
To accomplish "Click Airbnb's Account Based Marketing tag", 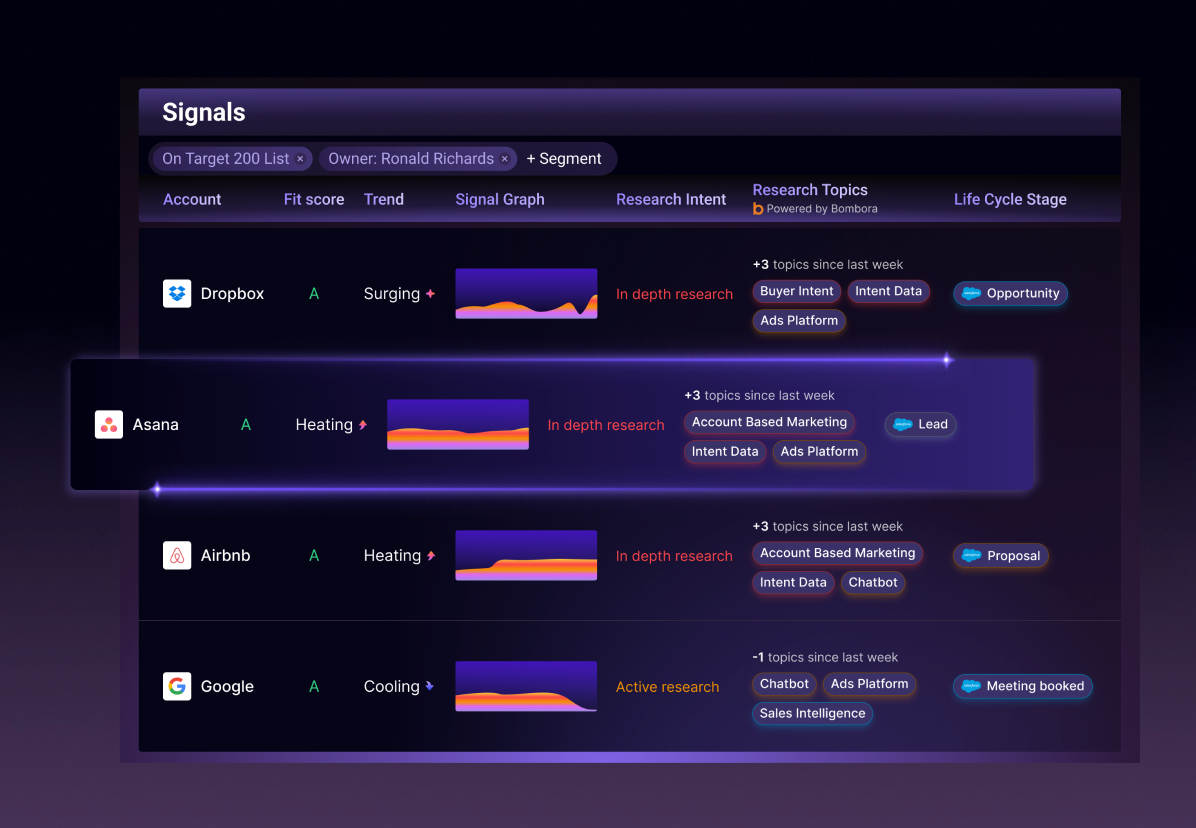I will [x=838, y=554].
